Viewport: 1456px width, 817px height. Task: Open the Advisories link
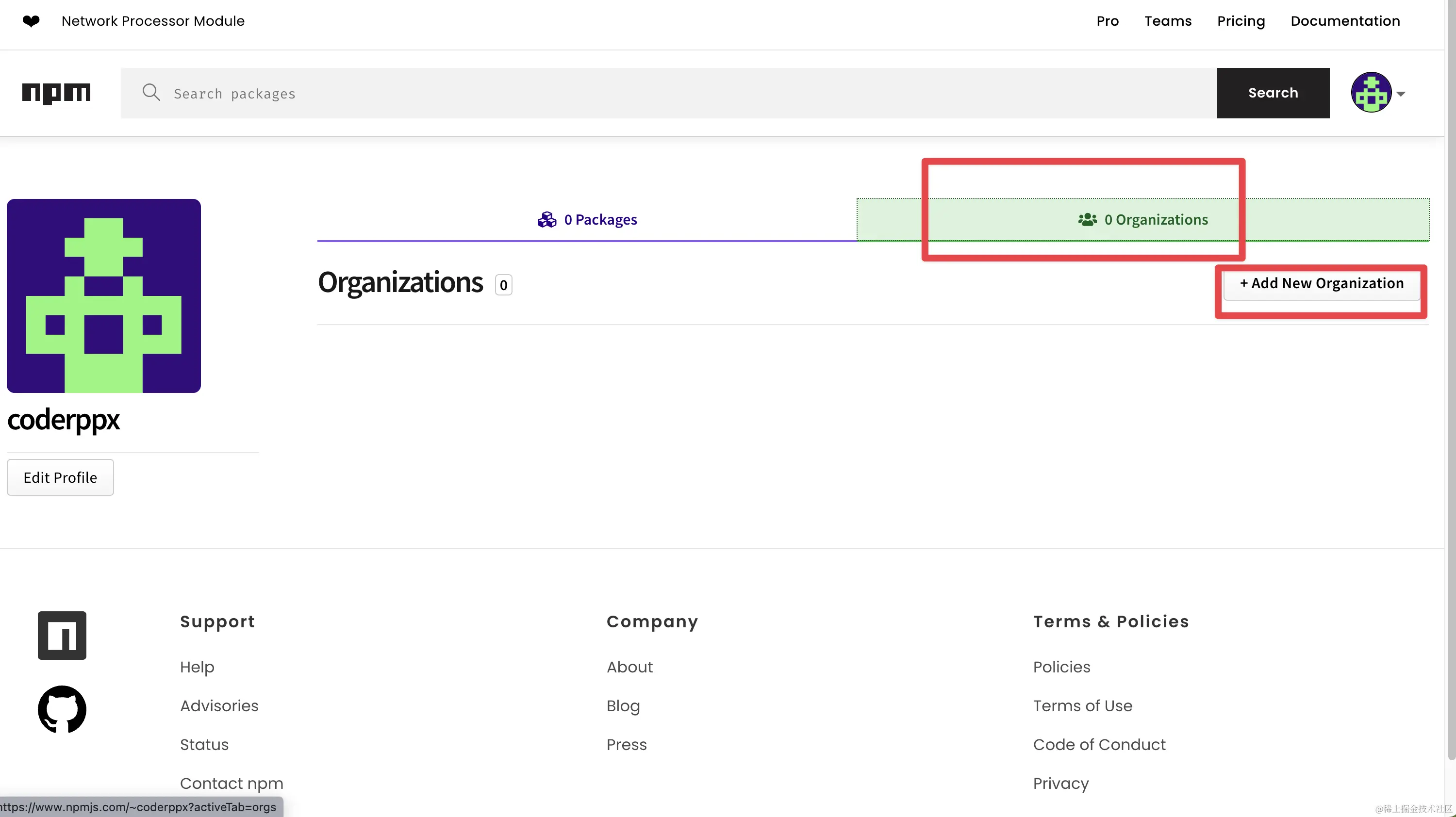pos(219,706)
